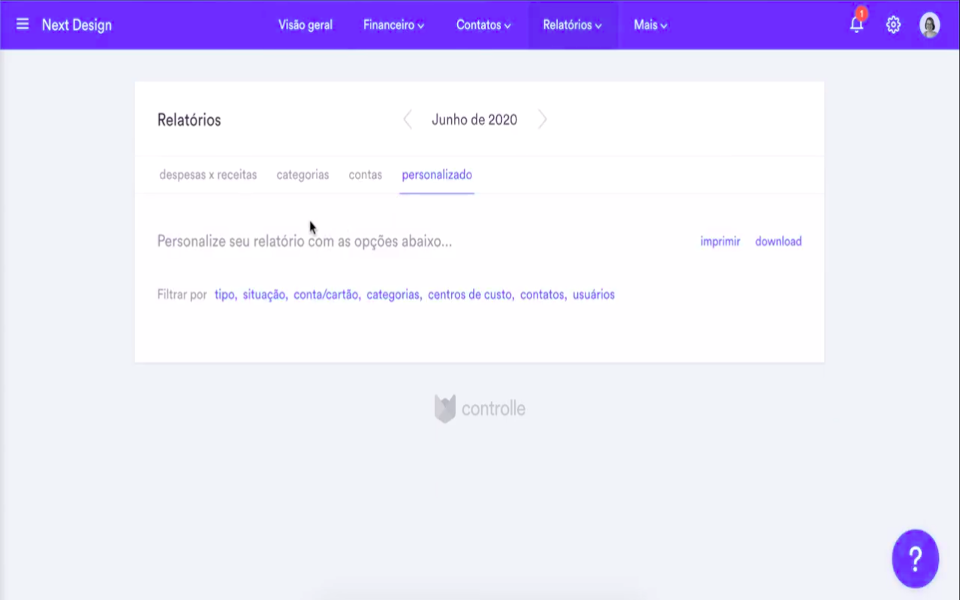Filter by contatos
Screen dimensions: 960x600
coord(542,294)
